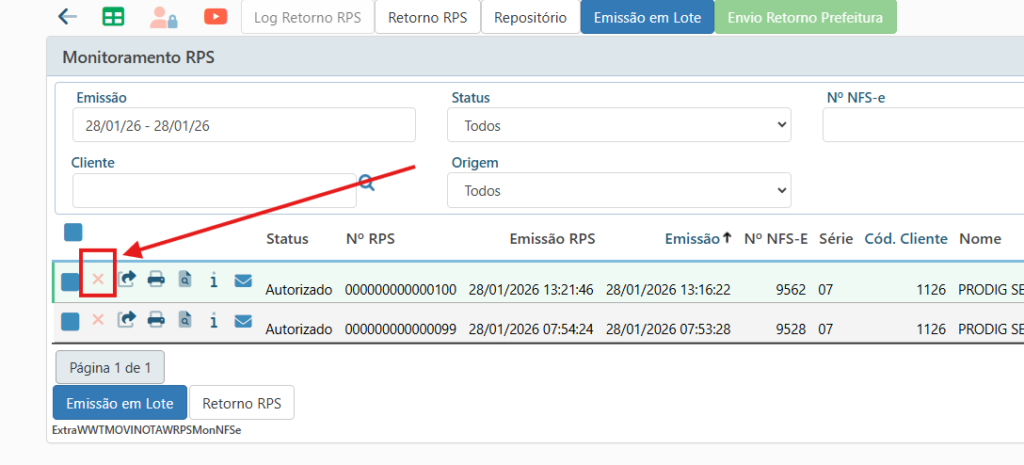Open info icon for RPS 000000000000099

[214, 320]
